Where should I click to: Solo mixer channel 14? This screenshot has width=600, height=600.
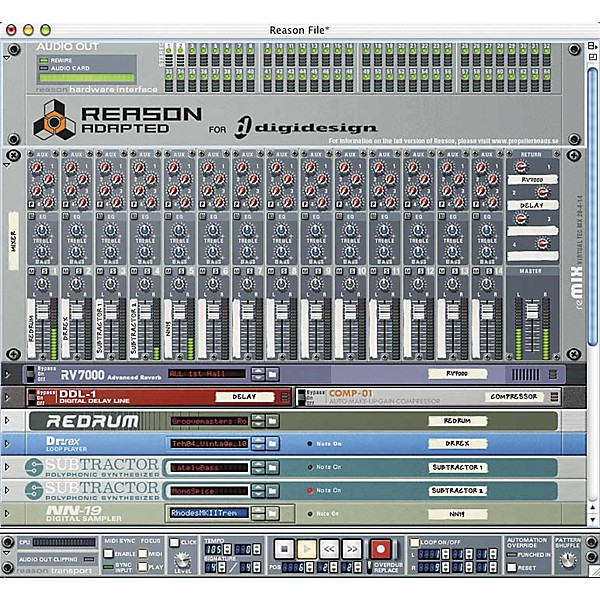(489, 271)
